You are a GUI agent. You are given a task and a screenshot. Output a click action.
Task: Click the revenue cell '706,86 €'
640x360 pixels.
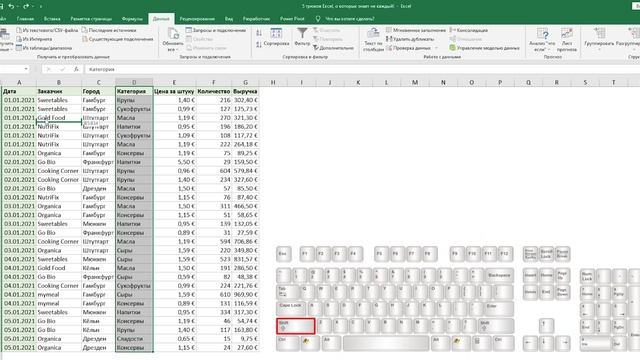coord(245,242)
